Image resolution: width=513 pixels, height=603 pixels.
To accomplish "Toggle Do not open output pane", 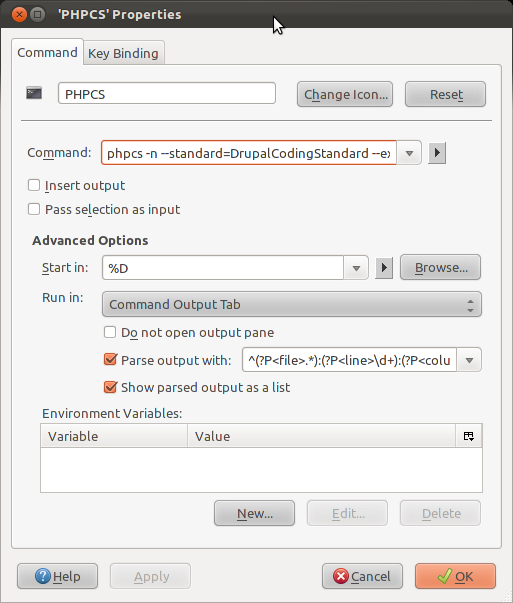I will (110, 332).
